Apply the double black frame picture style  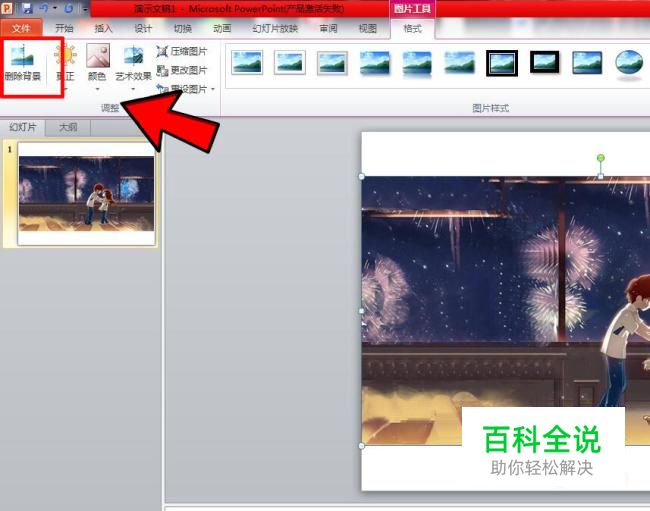coord(502,63)
